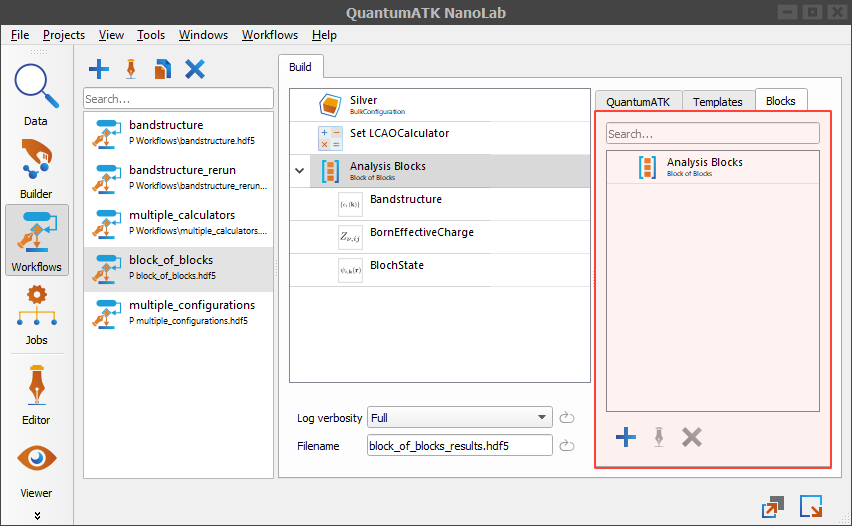Open the File menu
Image resolution: width=852 pixels, height=526 pixels.
pos(20,35)
